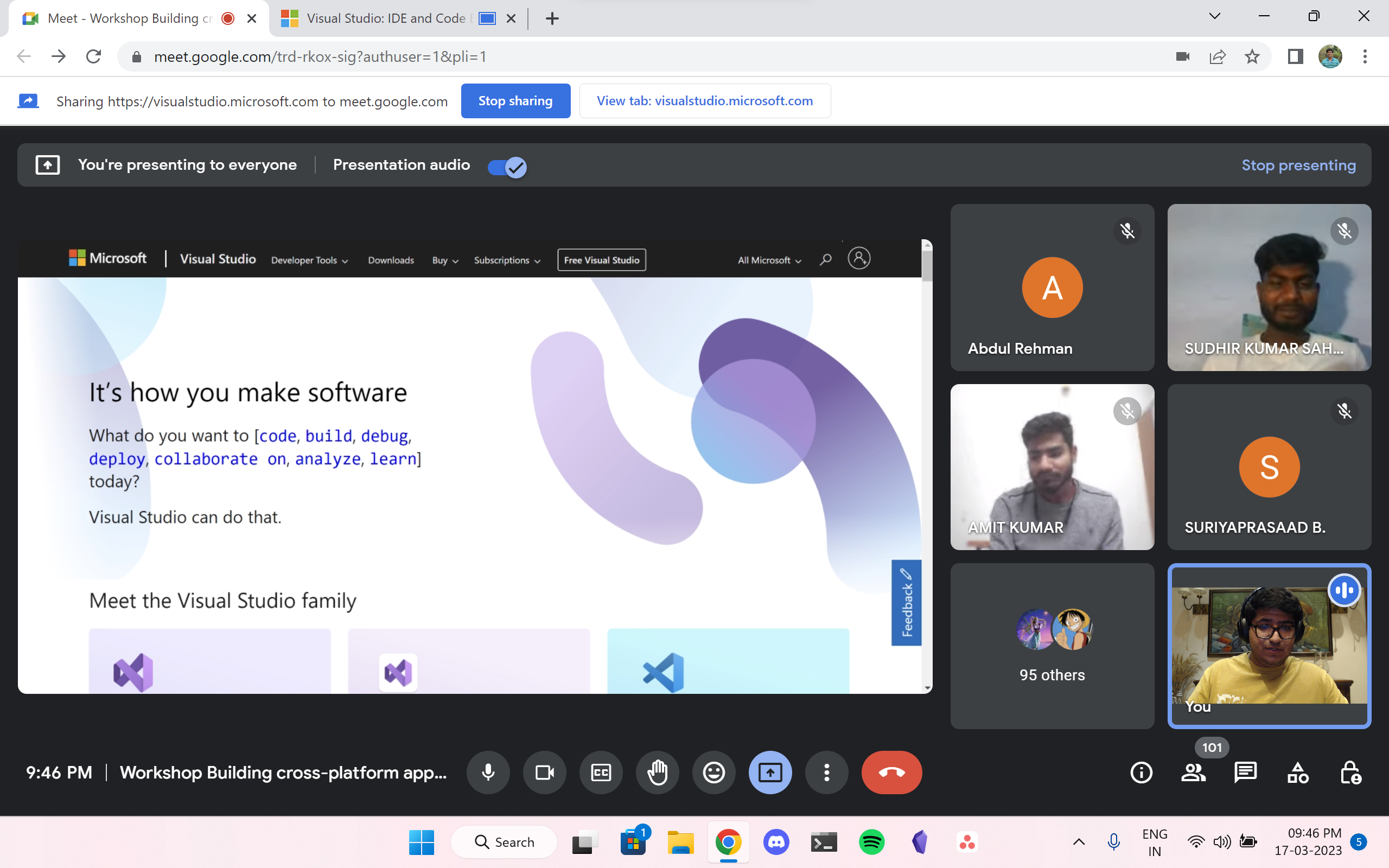
Task: Click SURIYAPRASAAD B. participant tile
Action: click(1269, 467)
